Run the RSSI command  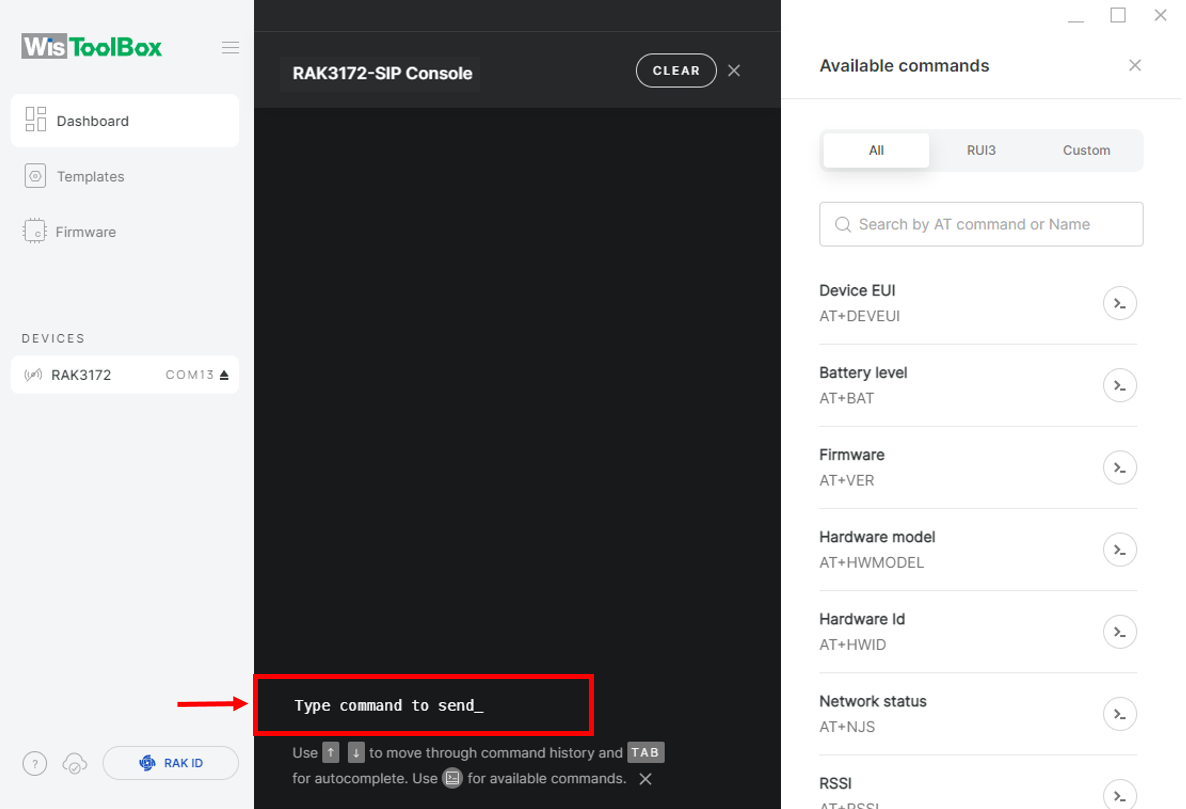coord(1119,795)
